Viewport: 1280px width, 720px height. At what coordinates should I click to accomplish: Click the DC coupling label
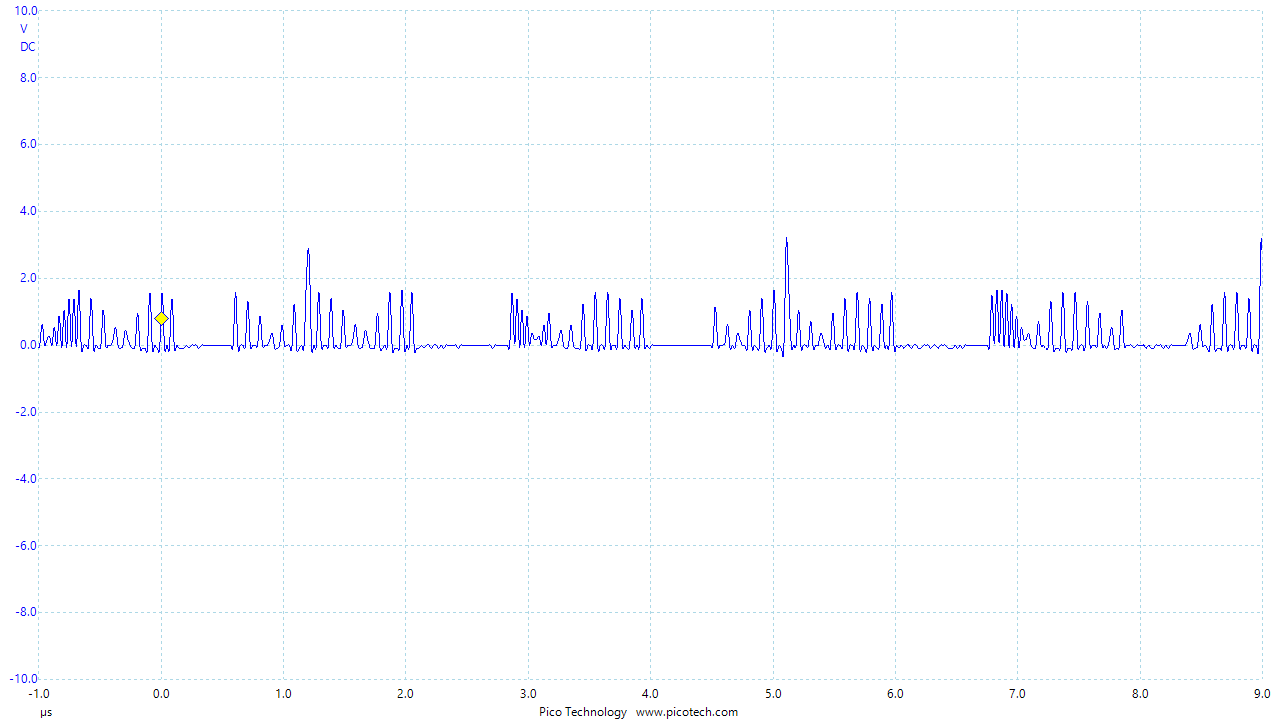coord(27,47)
